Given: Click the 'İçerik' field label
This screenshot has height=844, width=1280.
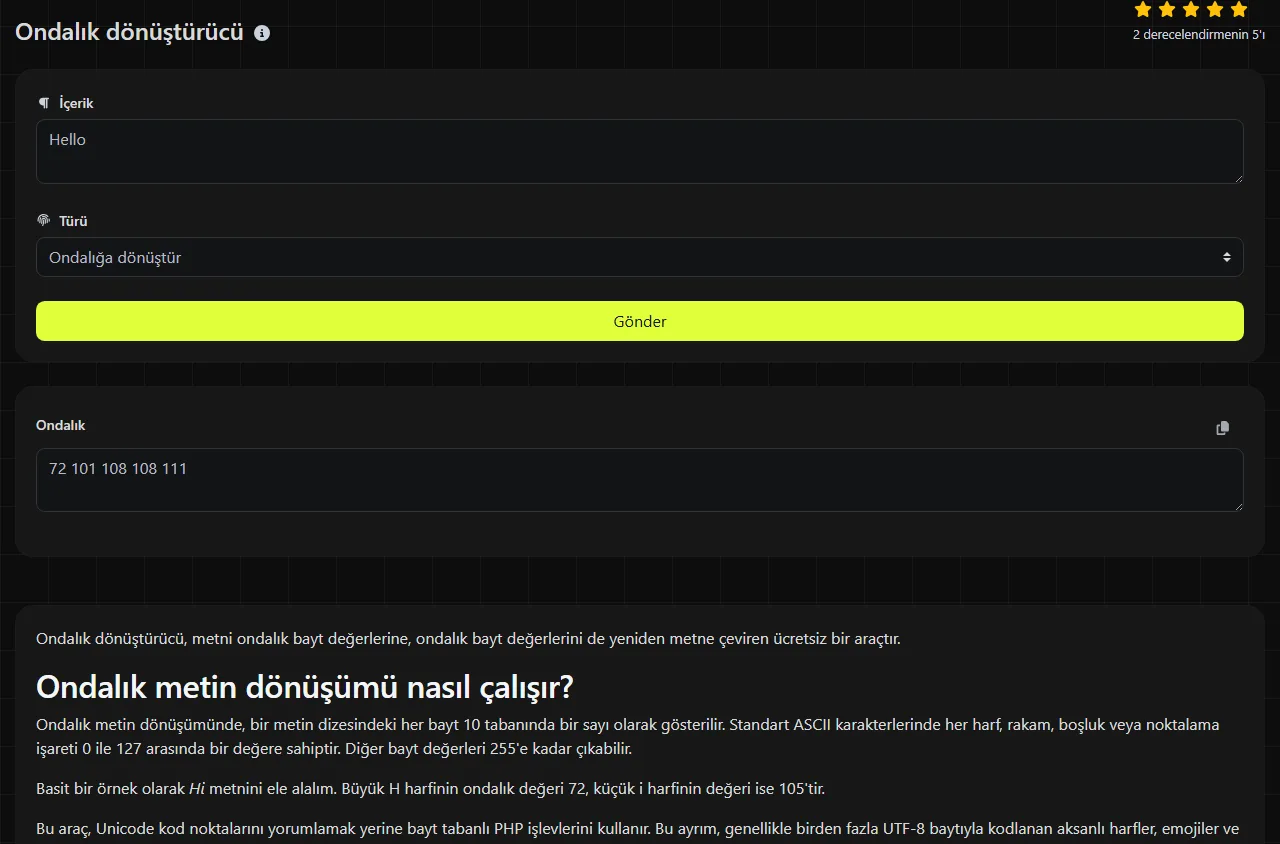Looking at the screenshot, I should [x=76, y=103].
